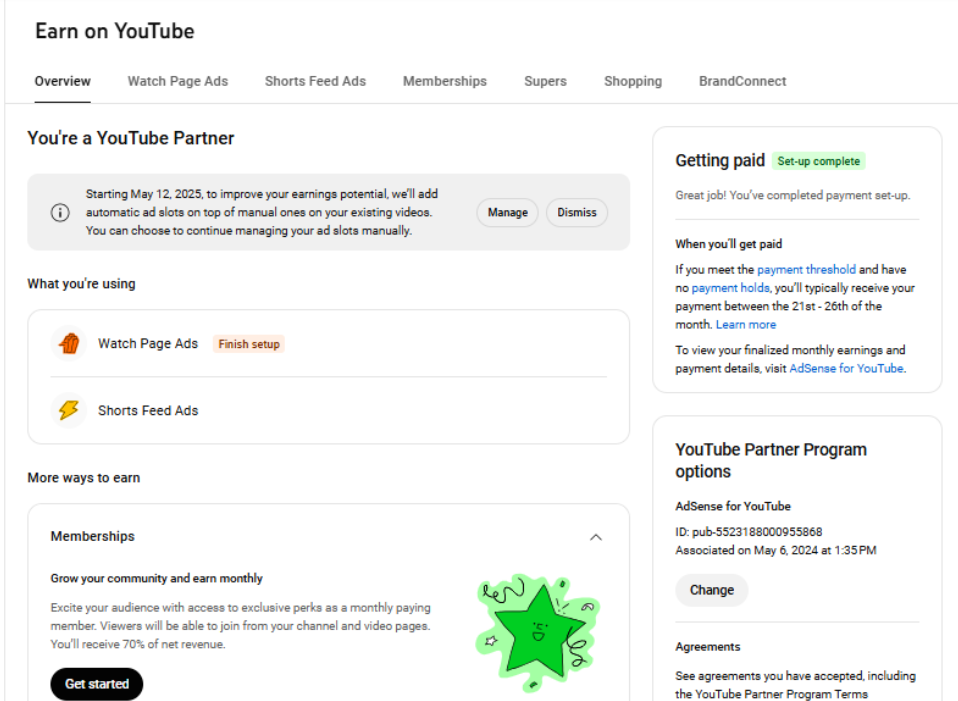Click the Watch Page Ads orange icon

[69, 344]
